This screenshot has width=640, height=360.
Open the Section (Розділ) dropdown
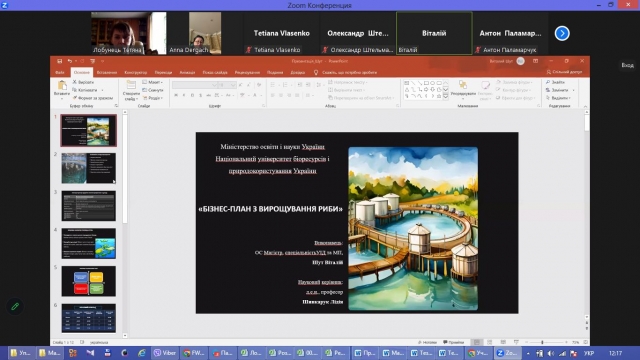[153, 98]
